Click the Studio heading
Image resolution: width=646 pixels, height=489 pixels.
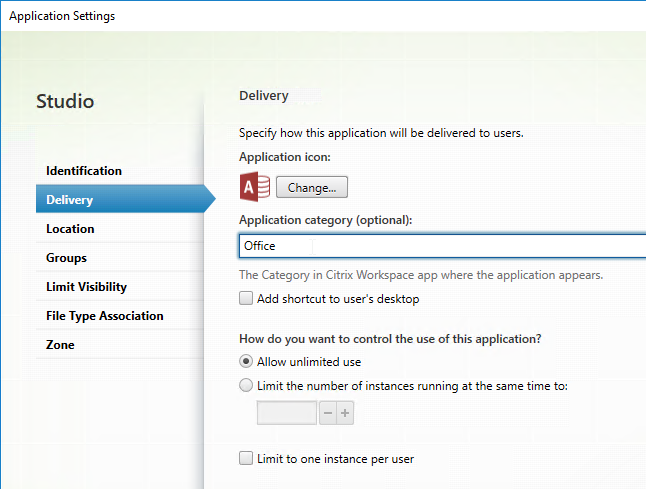click(x=65, y=101)
